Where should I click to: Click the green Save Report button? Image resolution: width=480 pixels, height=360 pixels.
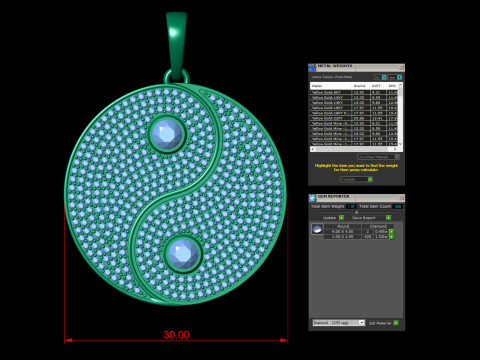point(388,218)
